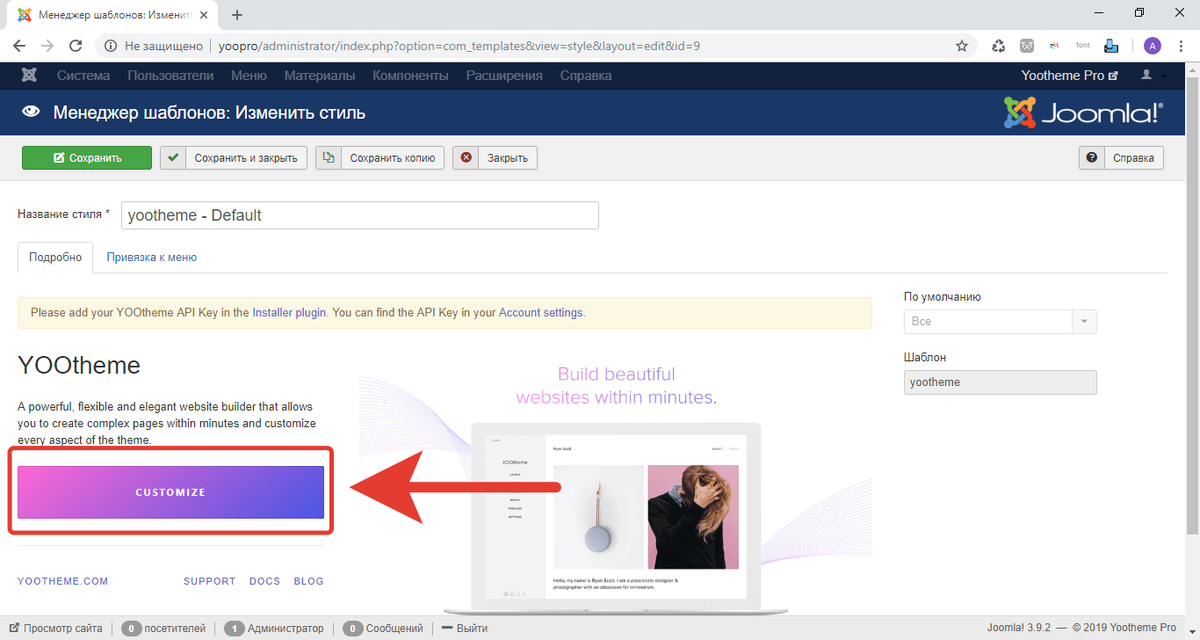Screen dimensions: 1200x640
Task: Open the Пользователи menu
Action: [x=171, y=76]
